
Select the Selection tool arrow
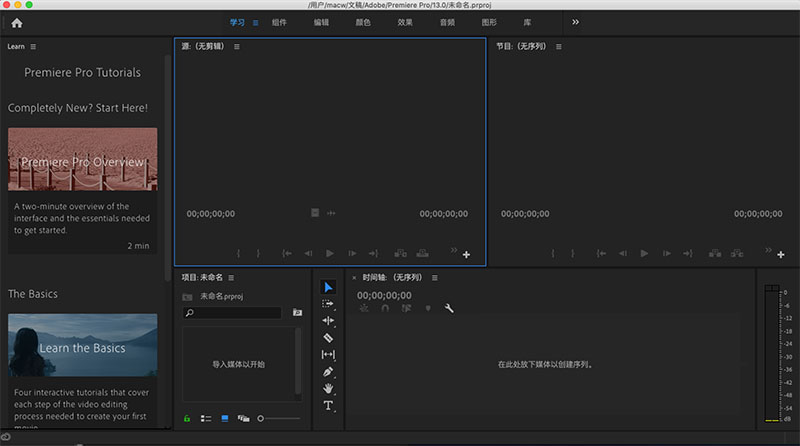(328, 287)
